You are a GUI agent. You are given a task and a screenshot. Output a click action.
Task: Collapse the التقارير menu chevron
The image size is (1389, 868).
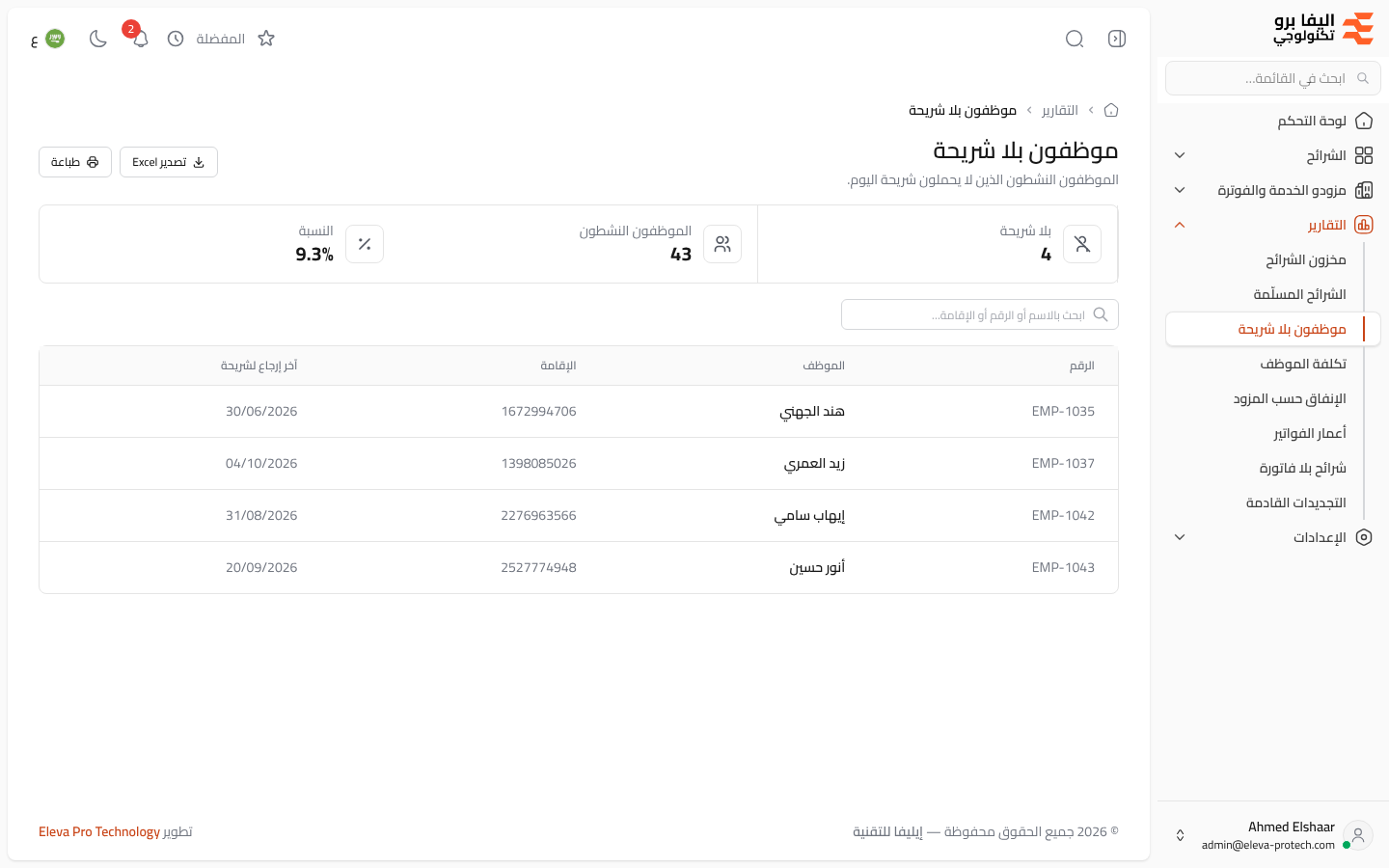click(1180, 225)
